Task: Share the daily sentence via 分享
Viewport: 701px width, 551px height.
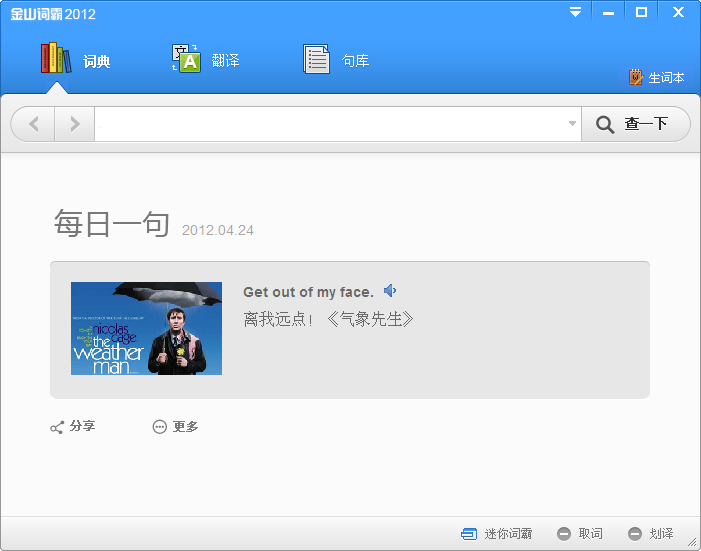Action: tap(72, 427)
